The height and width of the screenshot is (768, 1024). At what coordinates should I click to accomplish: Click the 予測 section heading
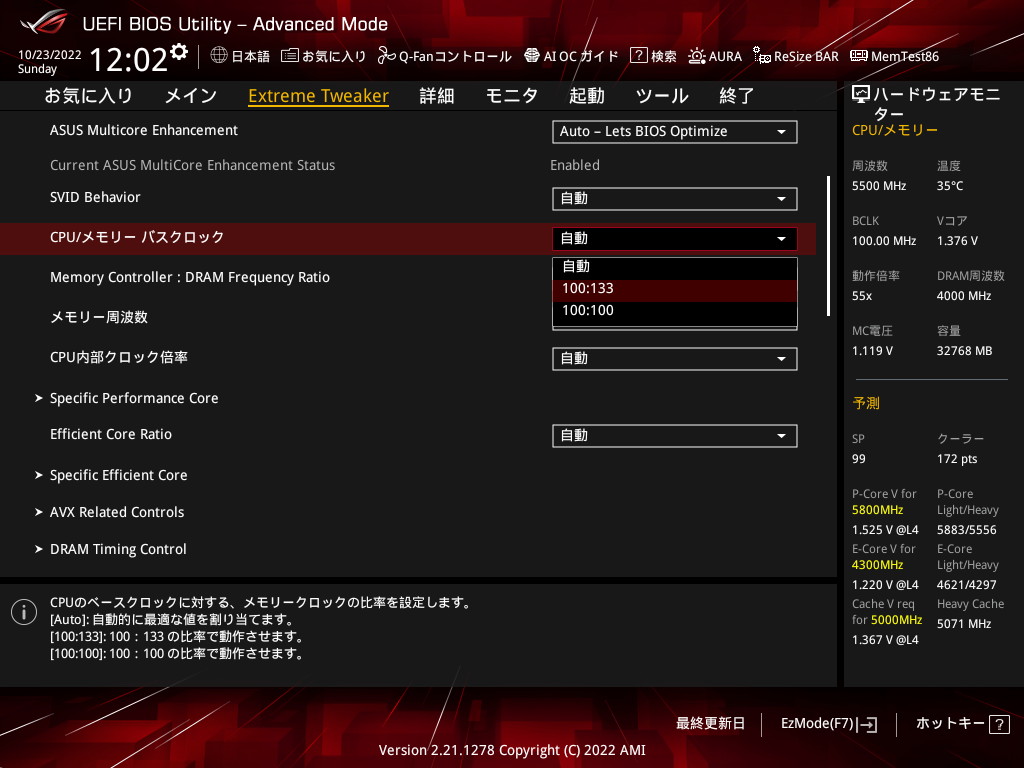pos(866,403)
